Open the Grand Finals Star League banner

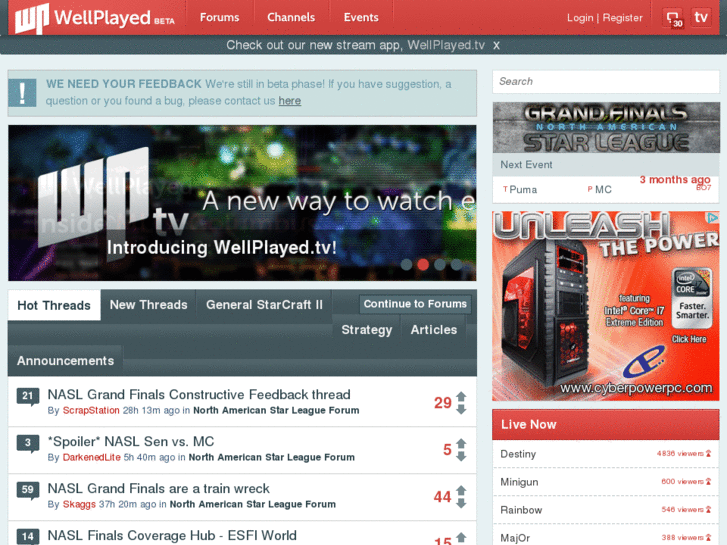tap(606, 128)
